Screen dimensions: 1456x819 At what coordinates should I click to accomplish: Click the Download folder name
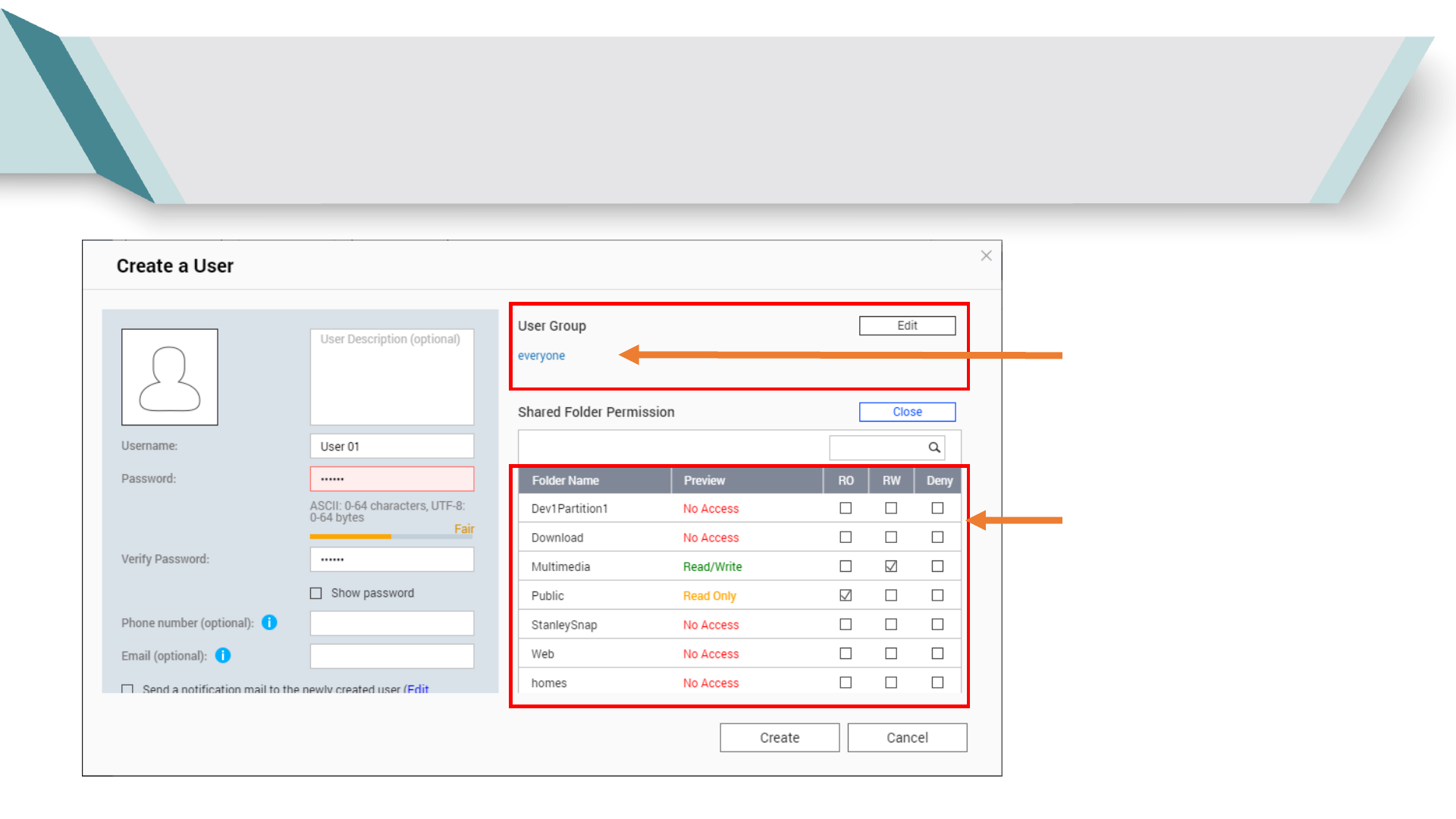click(557, 538)
